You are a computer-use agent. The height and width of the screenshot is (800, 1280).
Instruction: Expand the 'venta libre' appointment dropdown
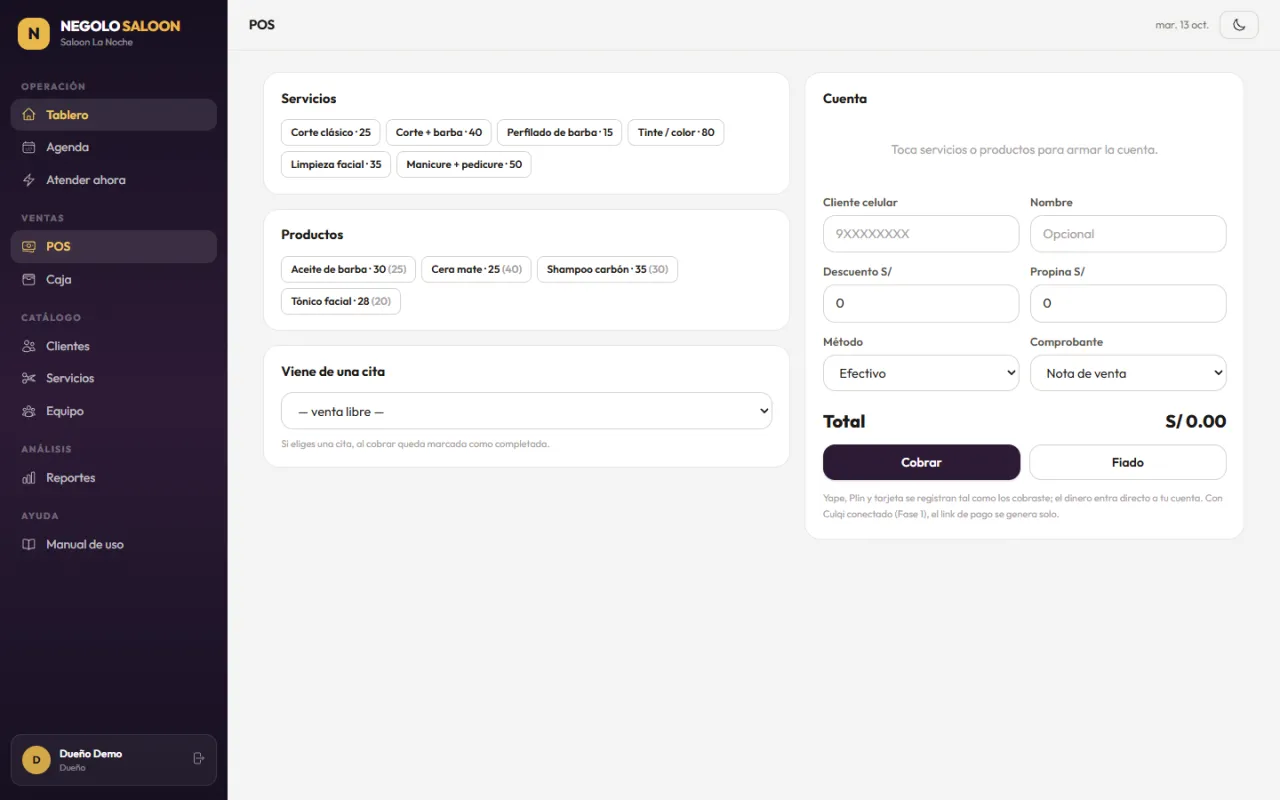tap(527, 411)
